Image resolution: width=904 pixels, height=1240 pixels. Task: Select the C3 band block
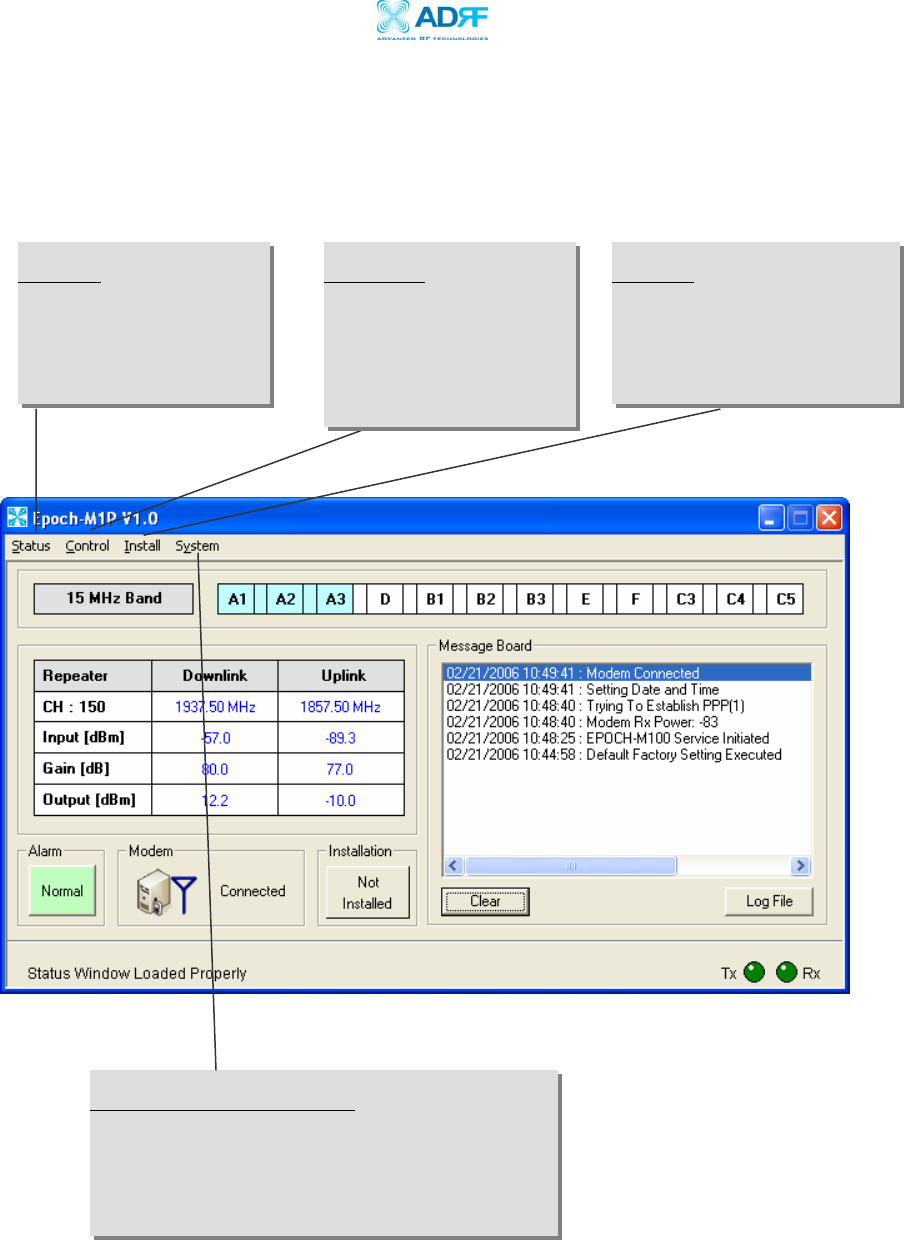tap(686, 600)
